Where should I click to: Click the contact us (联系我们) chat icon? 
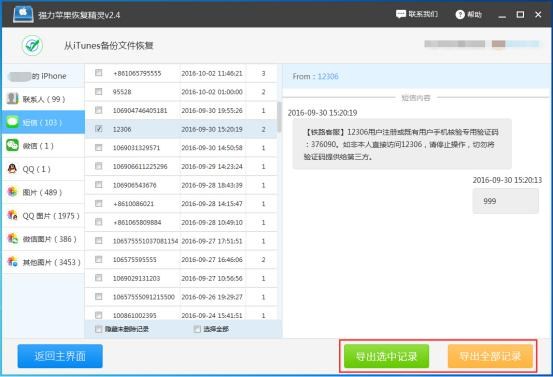click(401, 14)
